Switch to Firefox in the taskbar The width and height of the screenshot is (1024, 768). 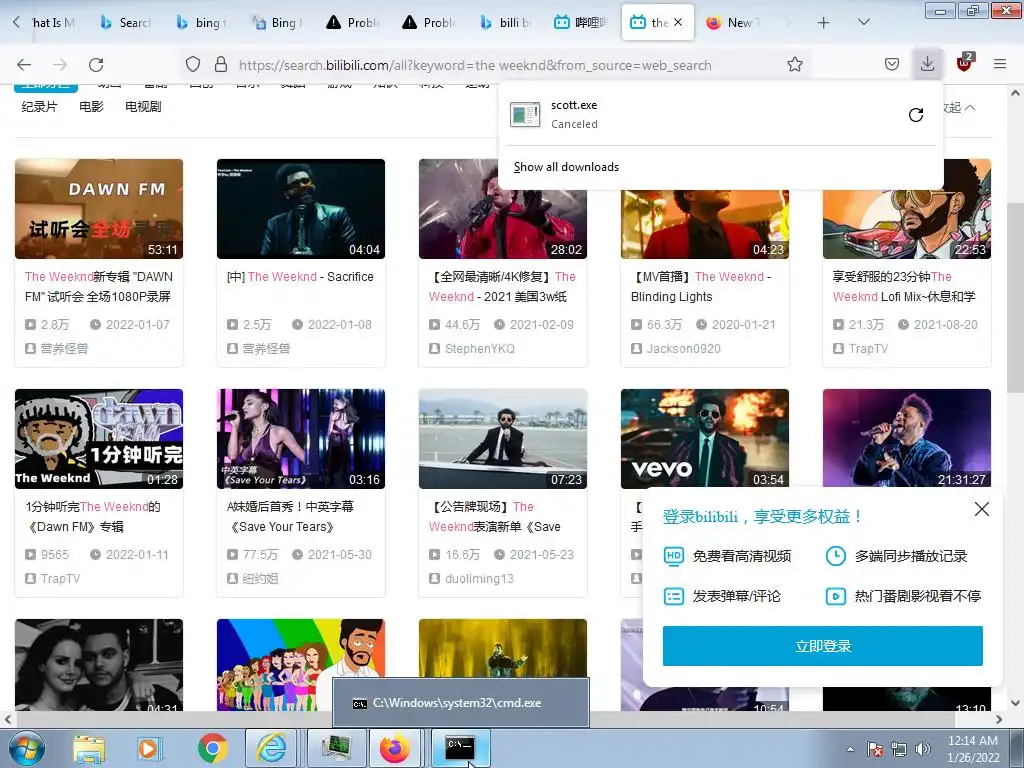pos(395,748)
